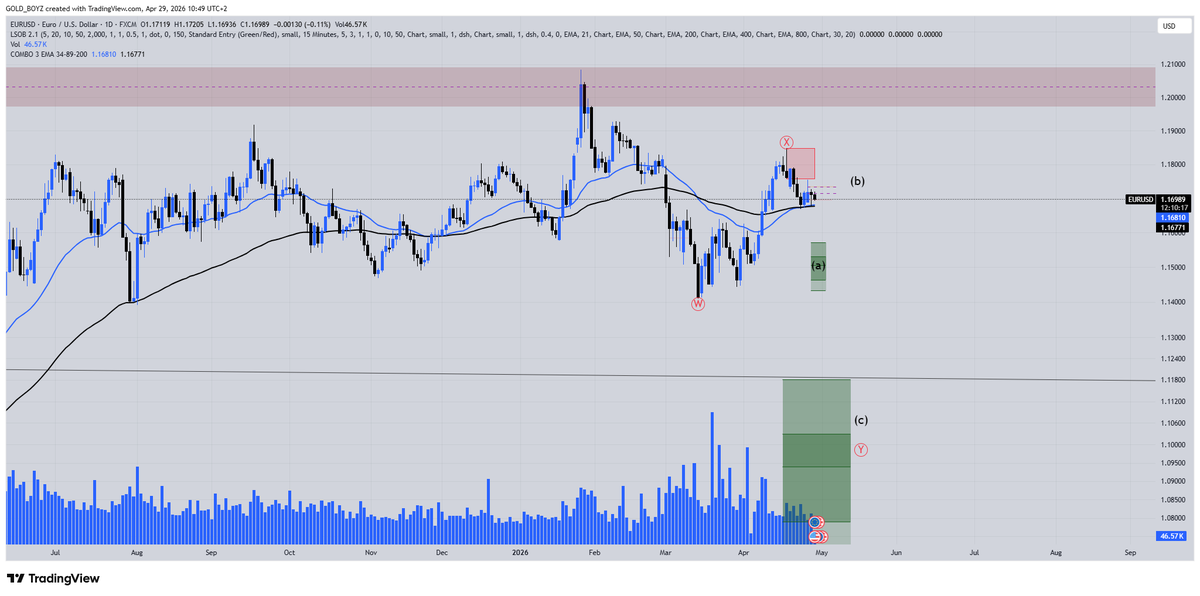1200x596 pixels.
Task: Click the TradingView logo
Action: pyautogui.click(x=55, y=579)
